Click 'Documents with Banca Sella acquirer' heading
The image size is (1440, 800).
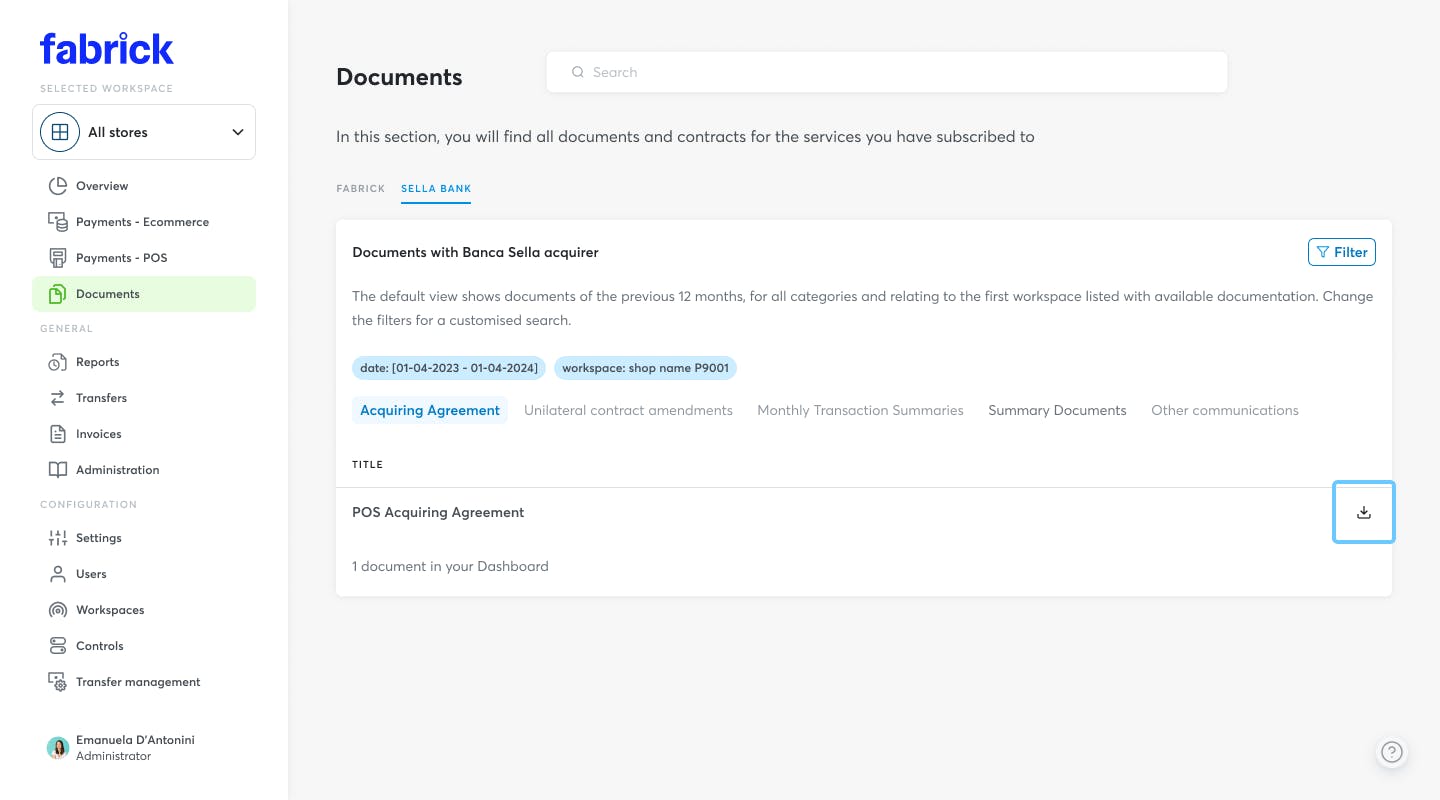coord(475,252)
